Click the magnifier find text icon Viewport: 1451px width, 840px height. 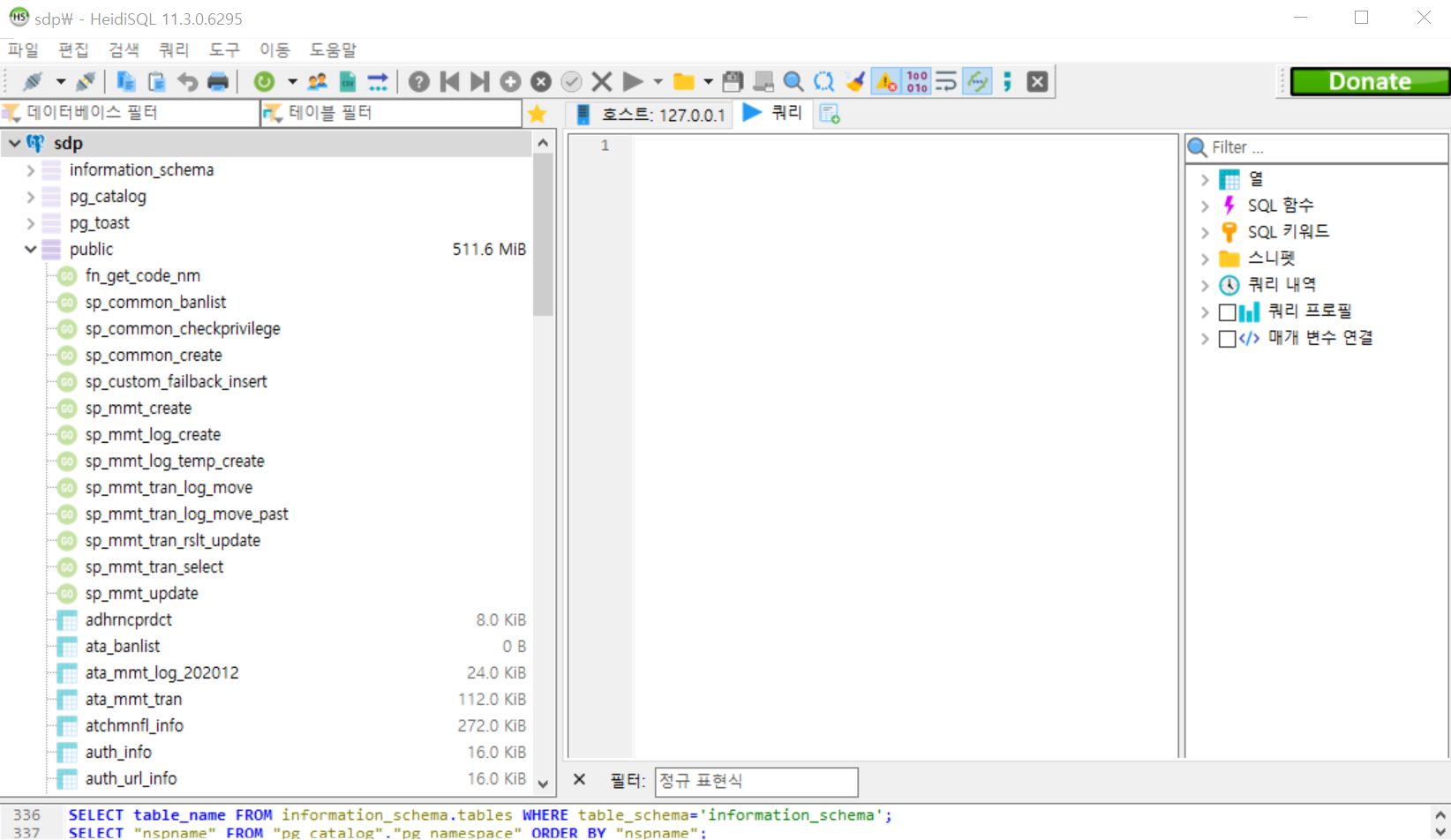tap(793, 82)
